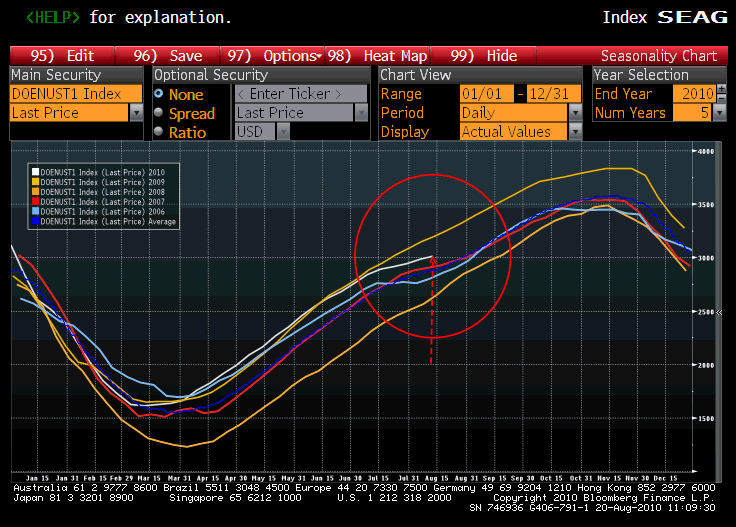Expand the Main Security Last Price dropdown
Viewport: 736px width, 527px height.
pos(137,113)
